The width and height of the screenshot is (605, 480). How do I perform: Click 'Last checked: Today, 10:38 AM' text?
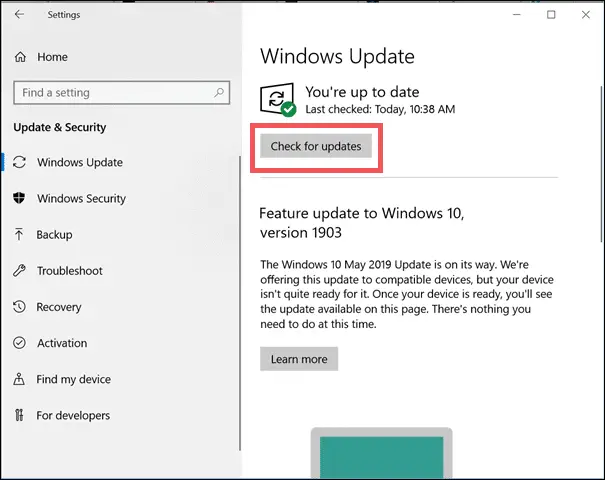click(x=380, y=109)
